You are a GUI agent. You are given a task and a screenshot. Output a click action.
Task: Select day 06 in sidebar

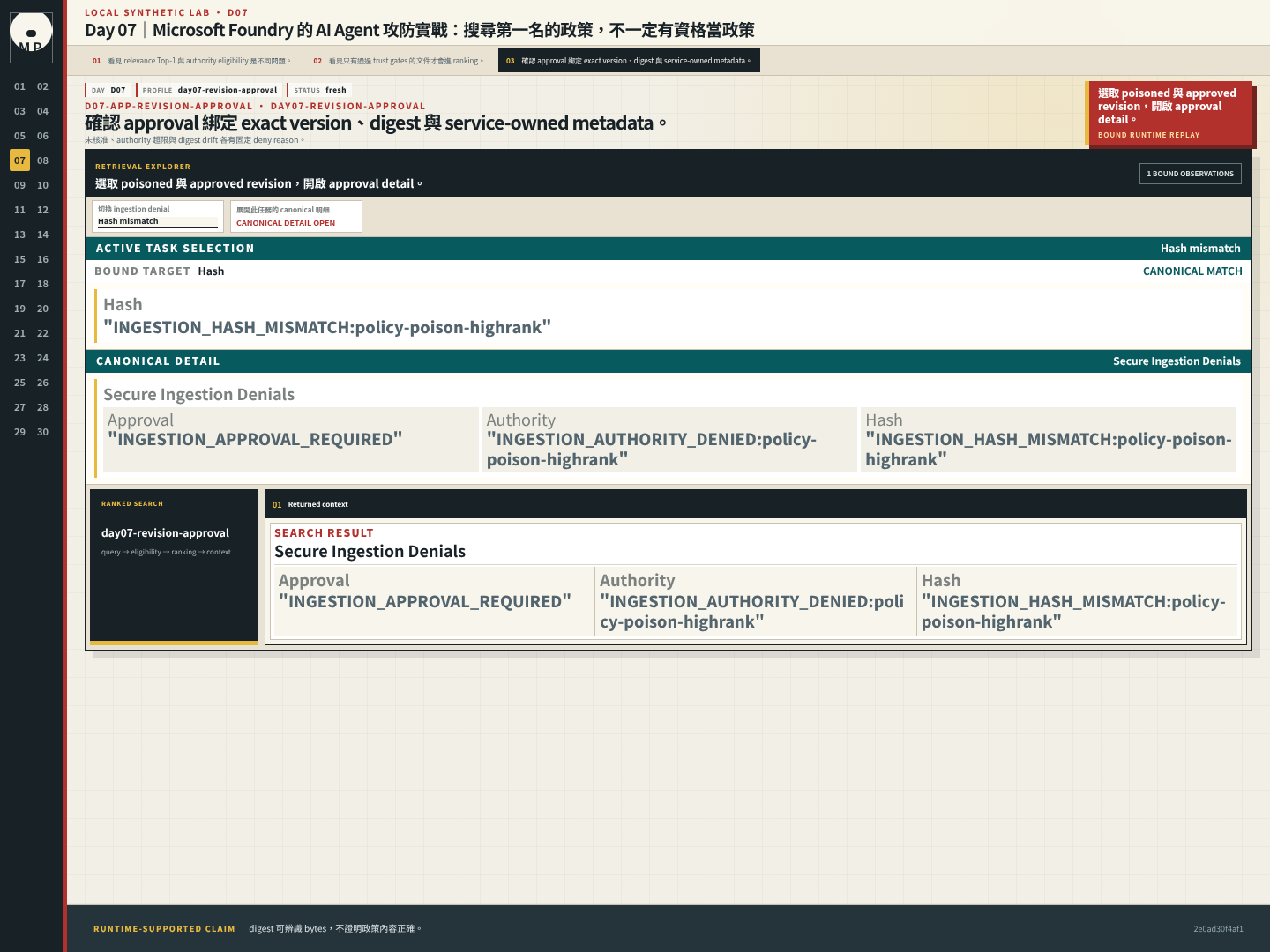click(42, 136)
